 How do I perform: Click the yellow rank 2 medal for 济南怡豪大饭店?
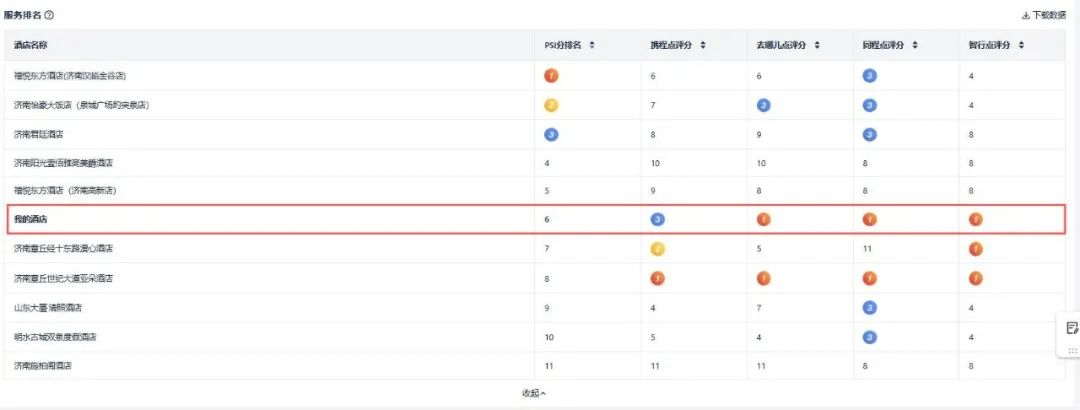[x=551, y=105]
